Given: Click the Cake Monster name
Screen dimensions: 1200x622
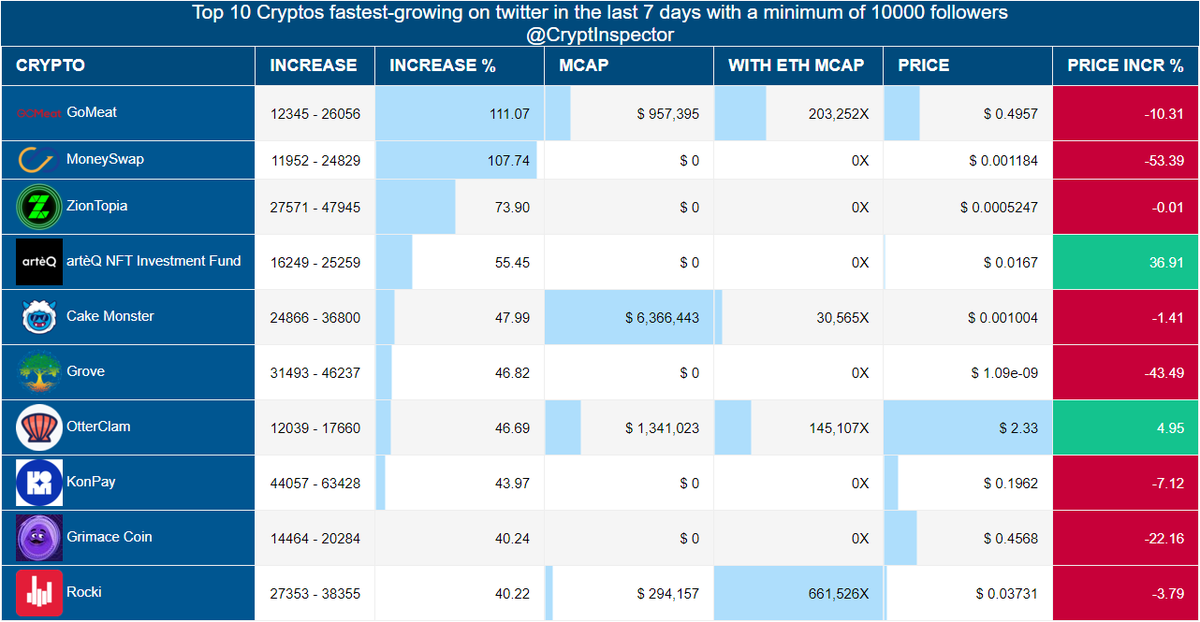Looking at the screenshot, I should pos(110,316).
